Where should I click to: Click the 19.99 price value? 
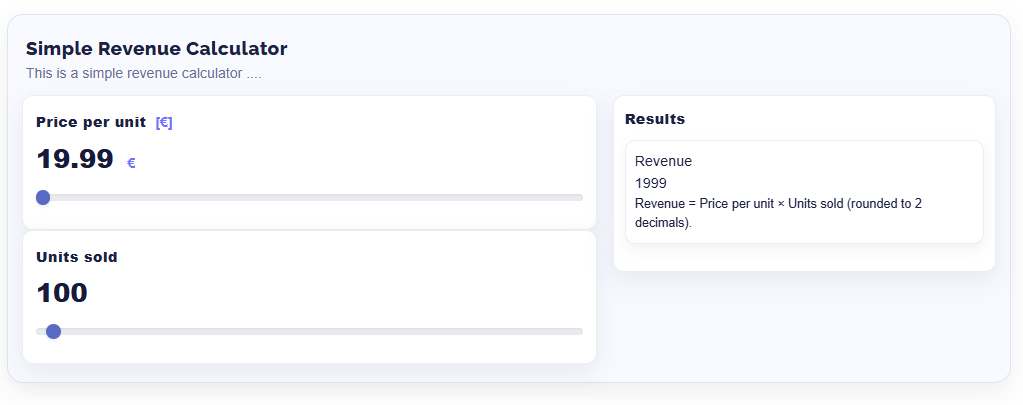tap(75, 159)
